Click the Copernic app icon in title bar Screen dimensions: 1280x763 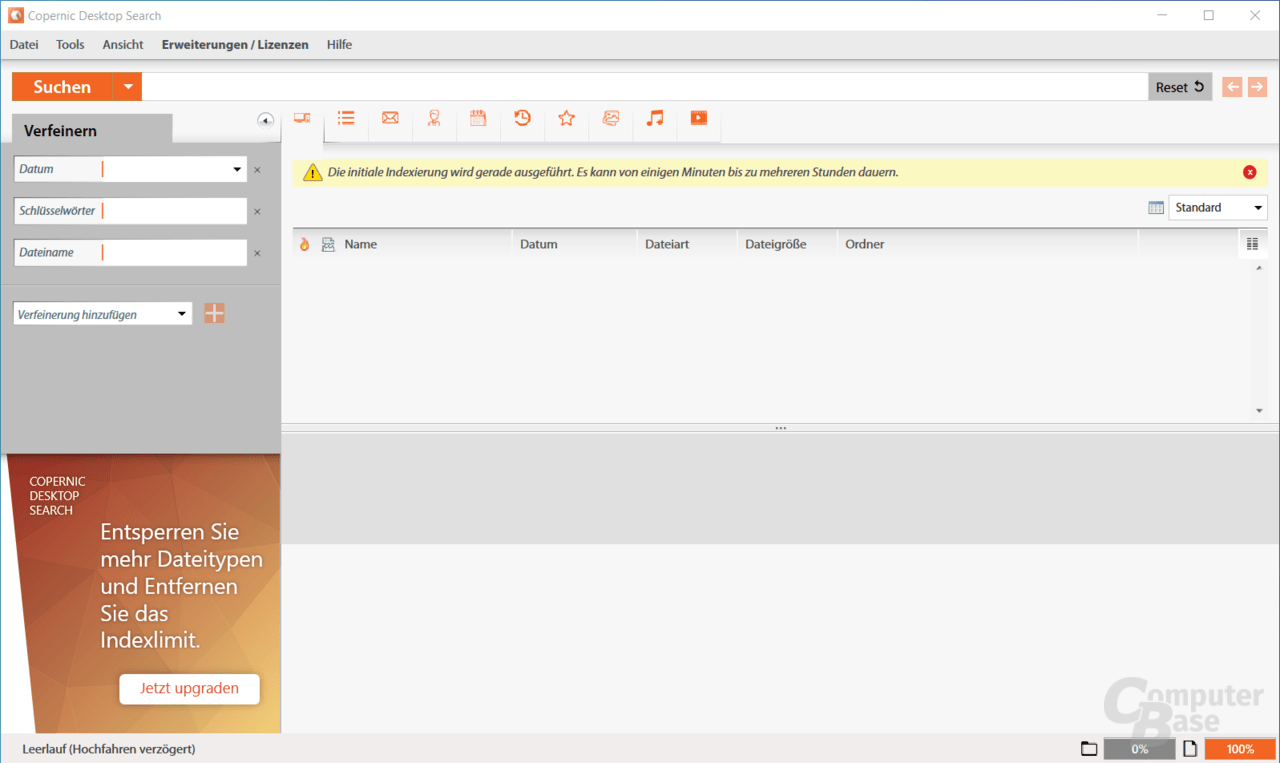pyautogui.click(x=16, y=15)
